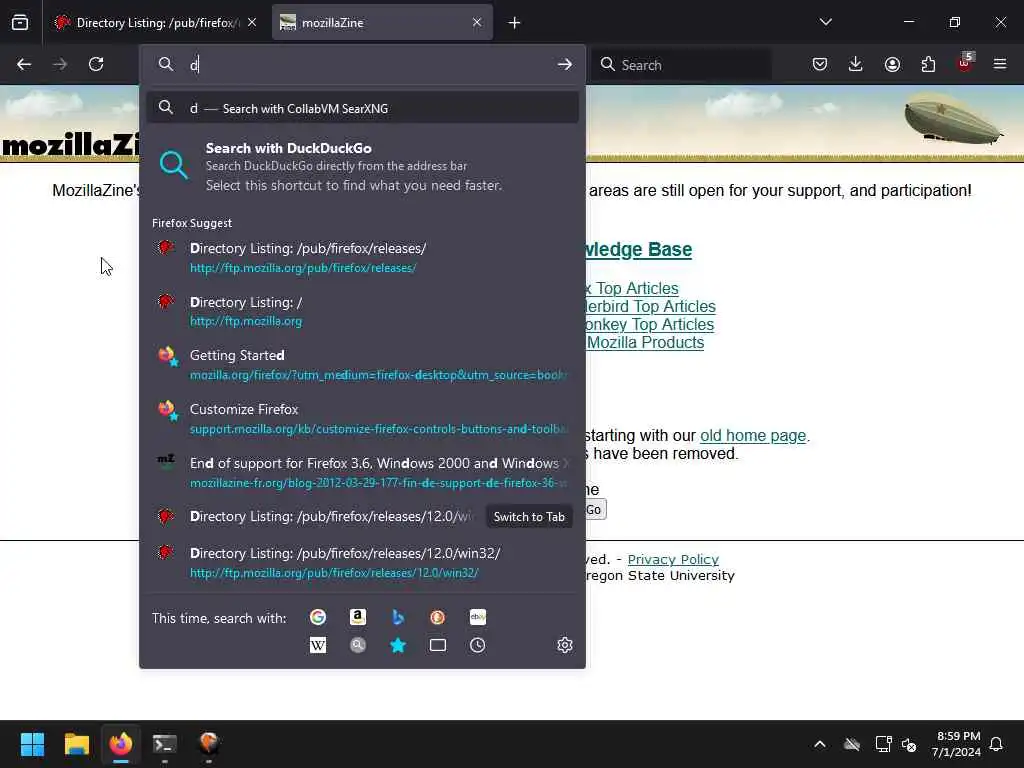1024x768 pixels.
Task: Open the Knowledge Base heading link
Action: pyautogui.click(x=639, y=249)
